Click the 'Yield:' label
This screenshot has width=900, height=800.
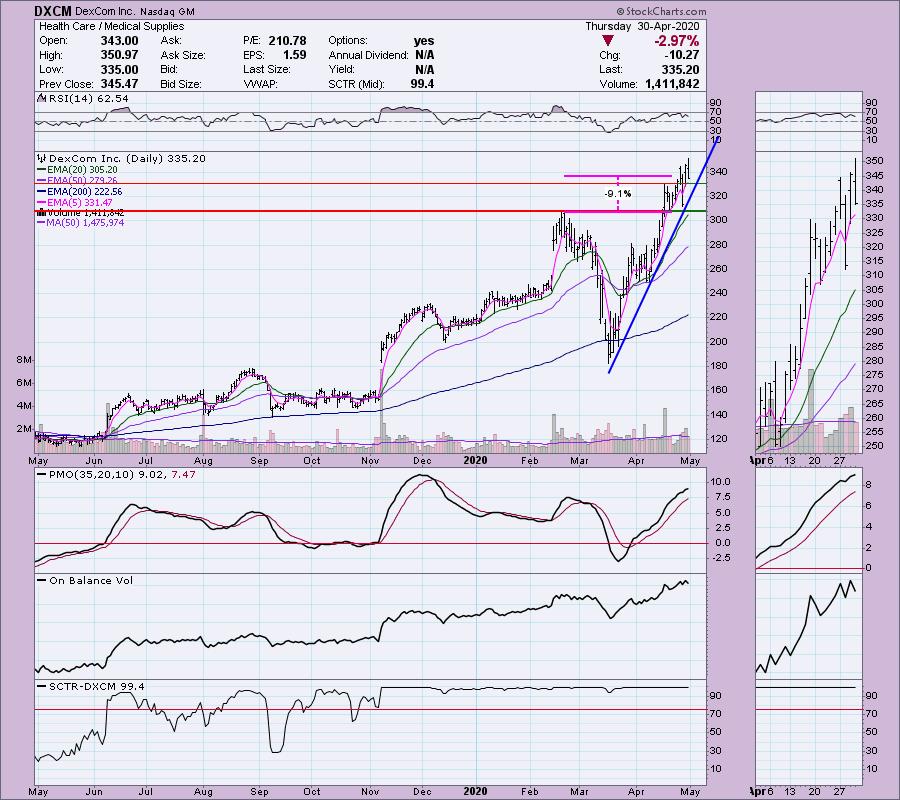coord(342,69)
